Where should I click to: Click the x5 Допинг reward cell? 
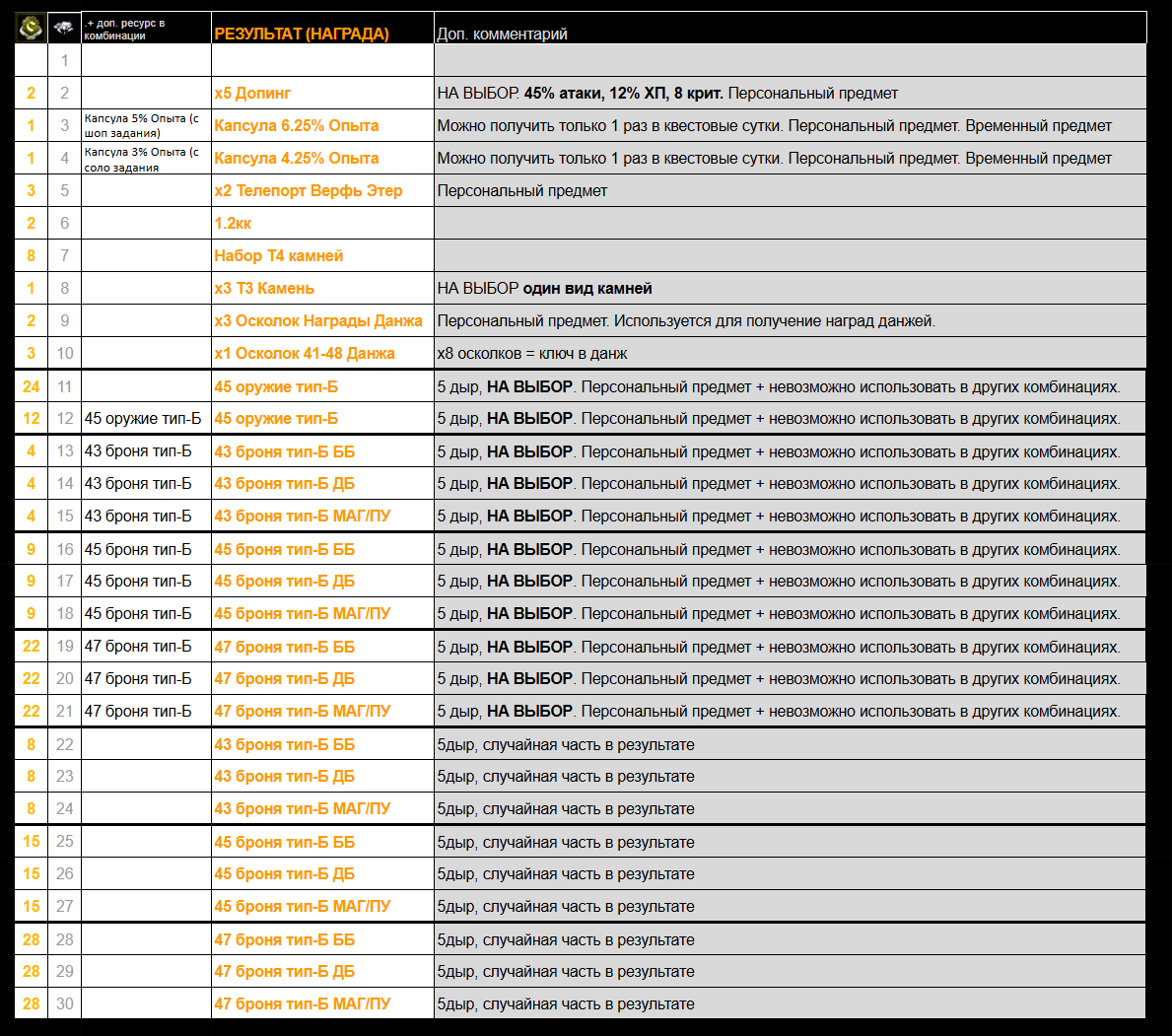(252, 93)
